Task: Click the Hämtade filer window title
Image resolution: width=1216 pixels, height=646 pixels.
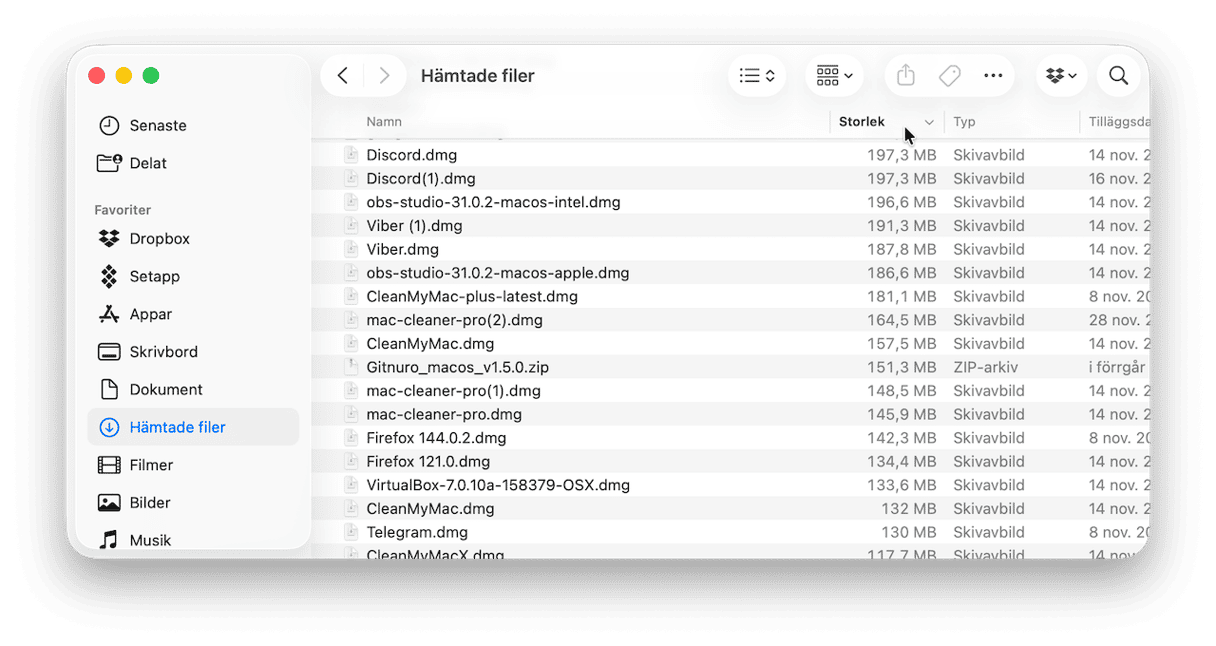Action: click(x=478, y=76)
